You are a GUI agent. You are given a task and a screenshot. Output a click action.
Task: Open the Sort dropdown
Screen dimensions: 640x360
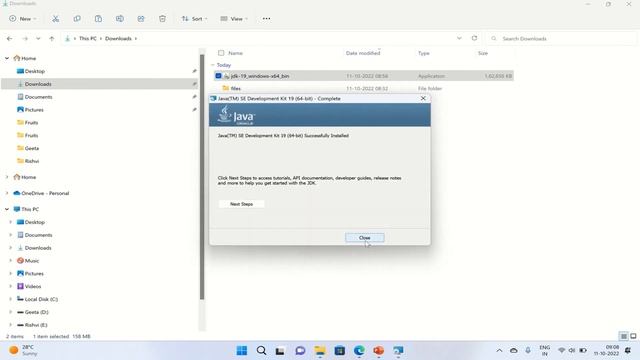[194, 19]
